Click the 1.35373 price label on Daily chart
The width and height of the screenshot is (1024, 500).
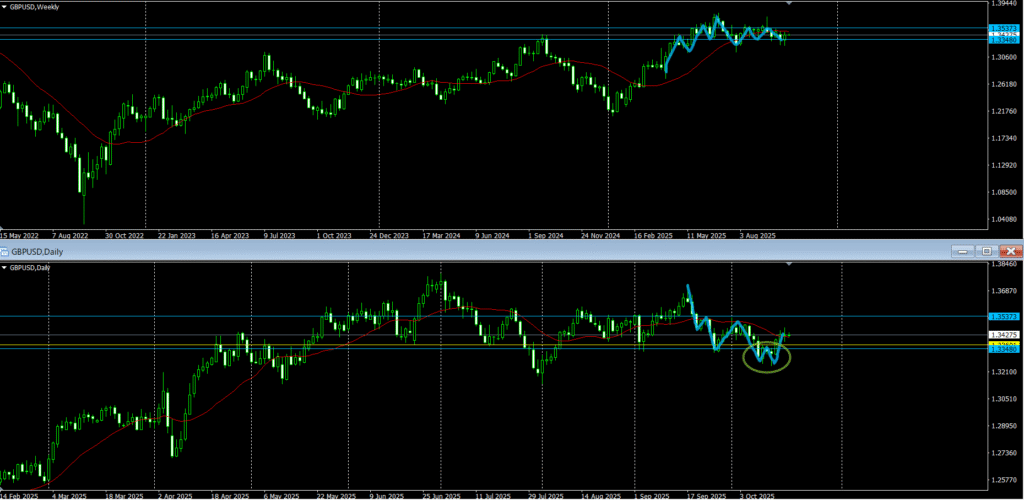click(x=1003, y=317)
